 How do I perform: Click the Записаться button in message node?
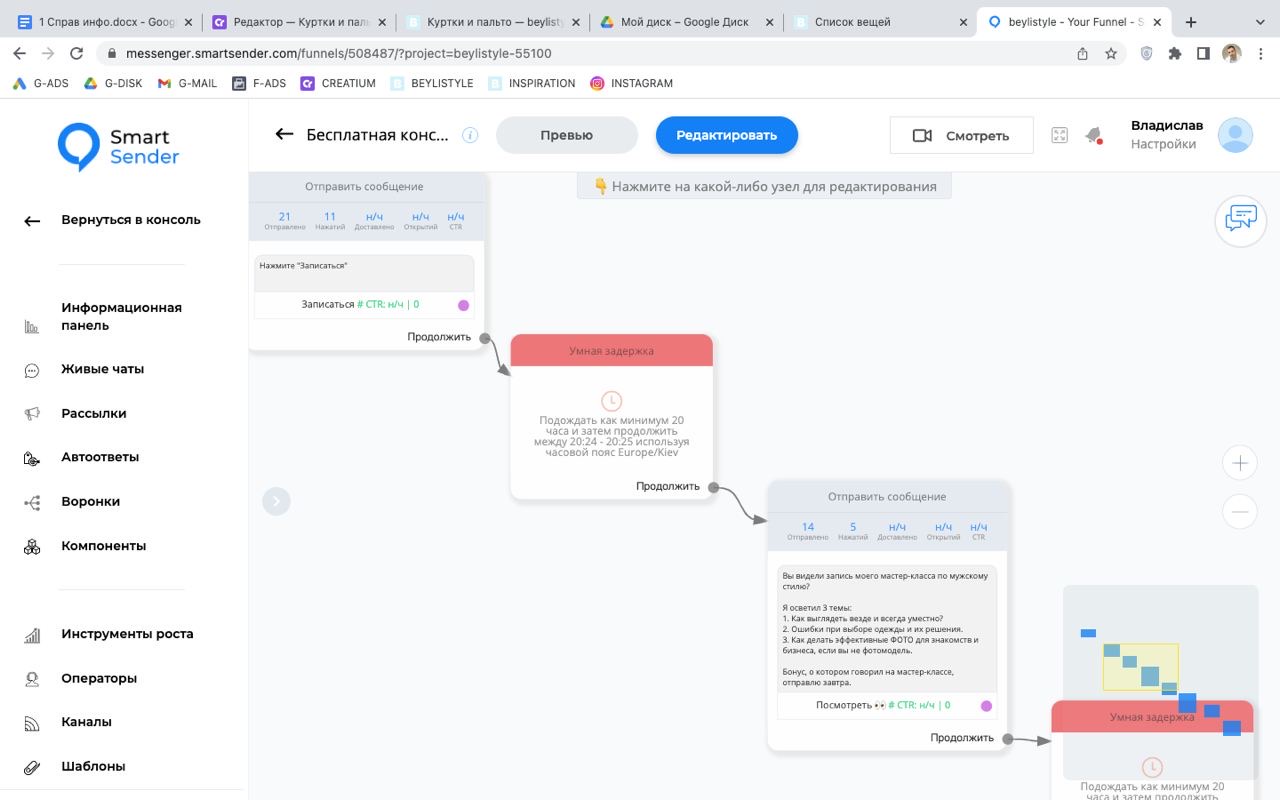tap(364, 305)
